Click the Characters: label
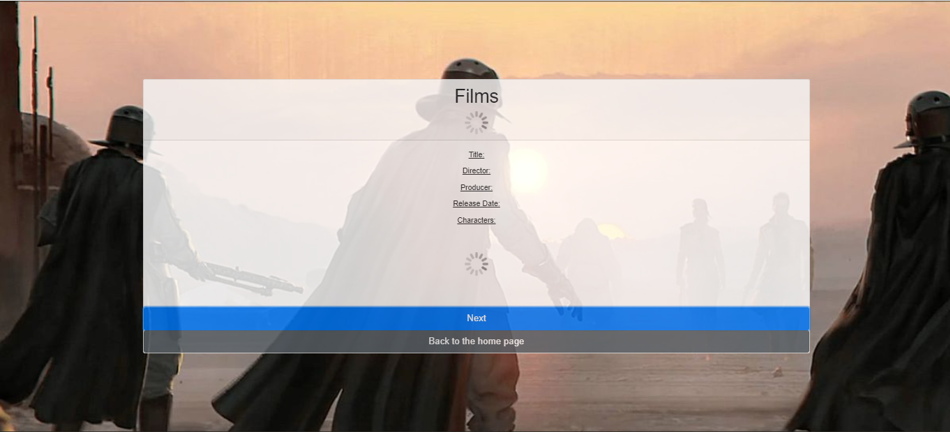The width and height of the screenshot is (950, 432). (x=476, y=220)
